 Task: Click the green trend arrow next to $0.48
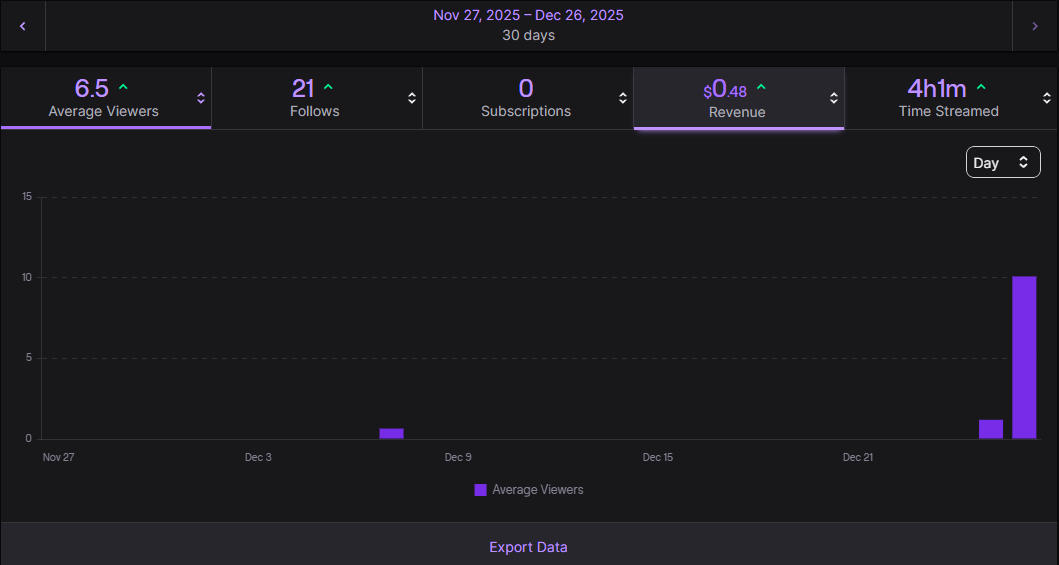[x=761, y=87]
